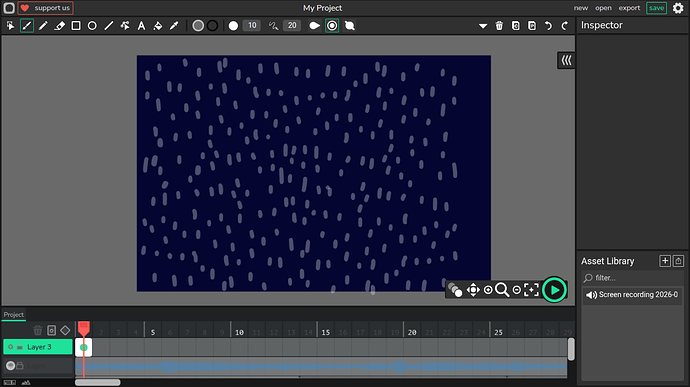Click export in the top menu
690x387 pixels.
pyautogui.click(x=629, y=7)
